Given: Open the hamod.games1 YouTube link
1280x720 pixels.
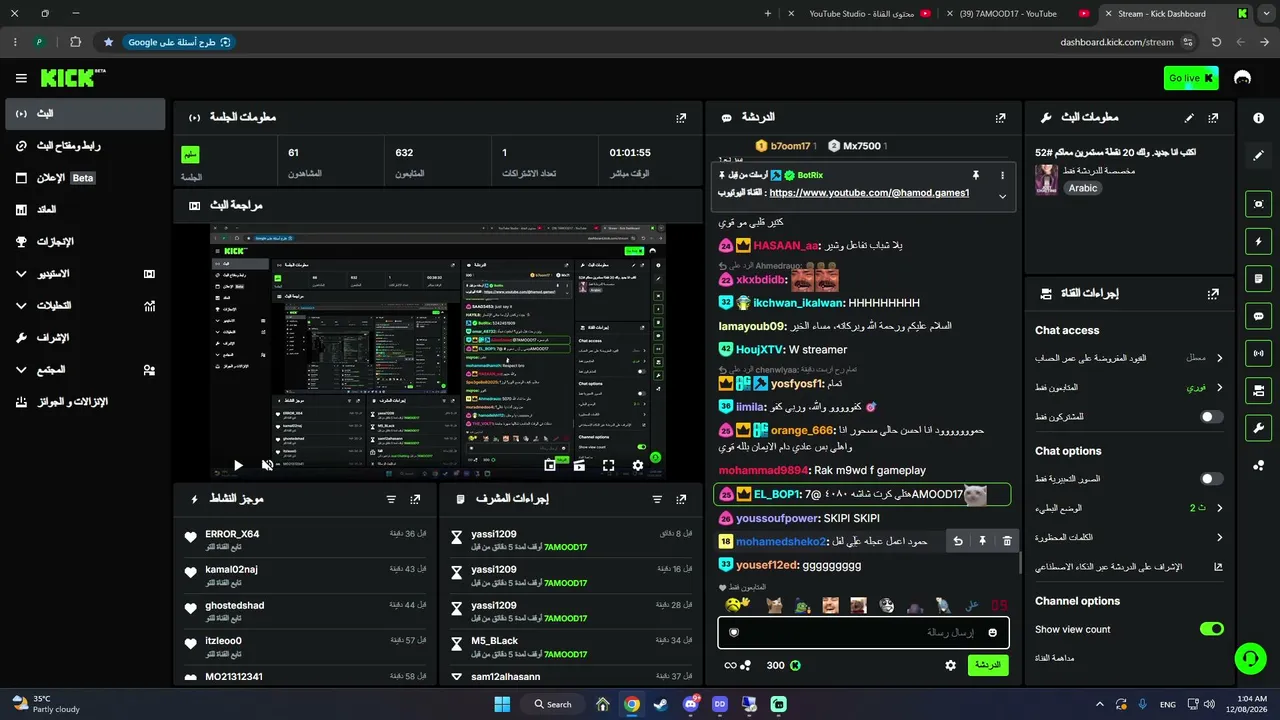Looking at the screenshot, I should tap(869, 193).
